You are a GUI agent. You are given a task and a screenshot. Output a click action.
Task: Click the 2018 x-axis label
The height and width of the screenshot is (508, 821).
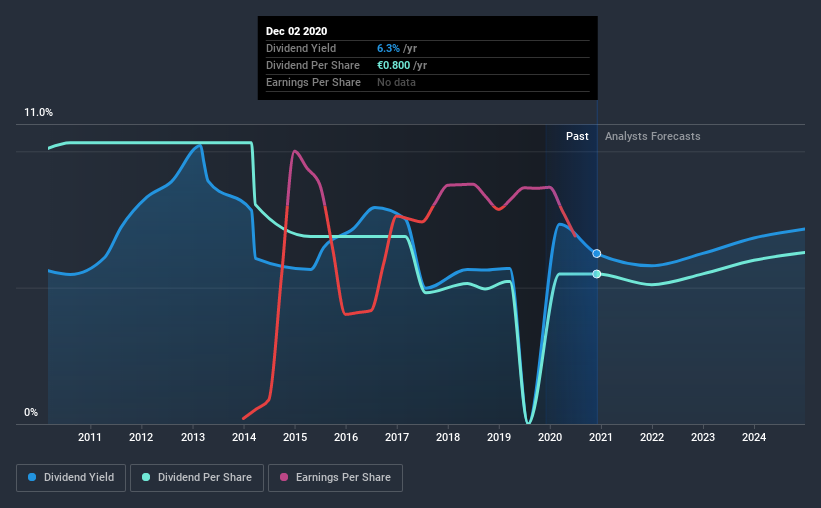tap(448, 437)
